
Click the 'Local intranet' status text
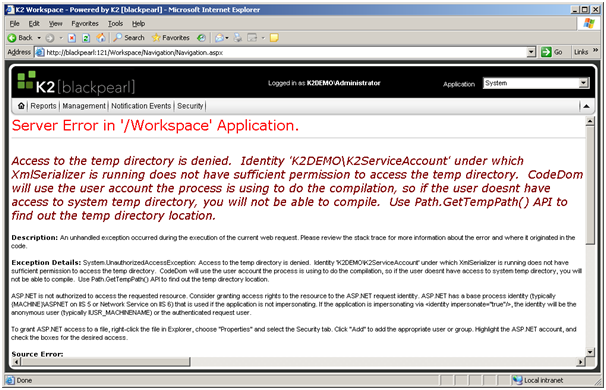coord(543,381)
